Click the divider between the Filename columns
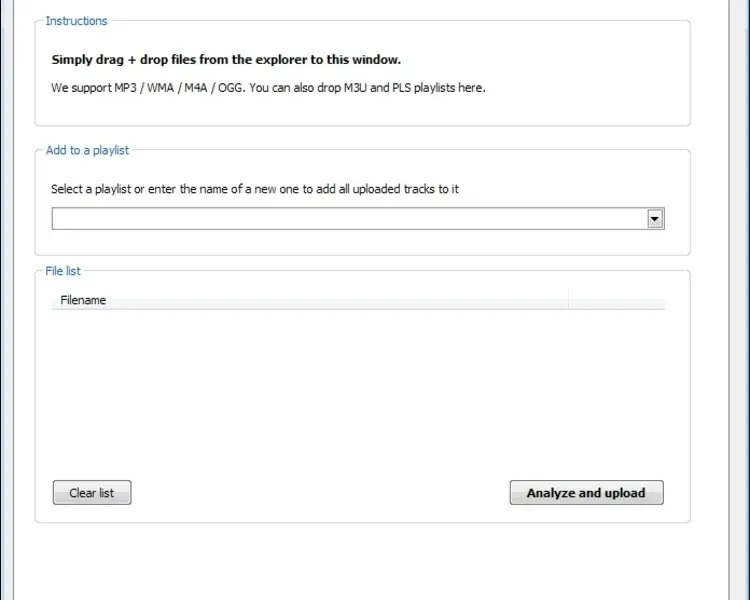The width and height of the screenshot is (750, 600). (x=568, y=300)
